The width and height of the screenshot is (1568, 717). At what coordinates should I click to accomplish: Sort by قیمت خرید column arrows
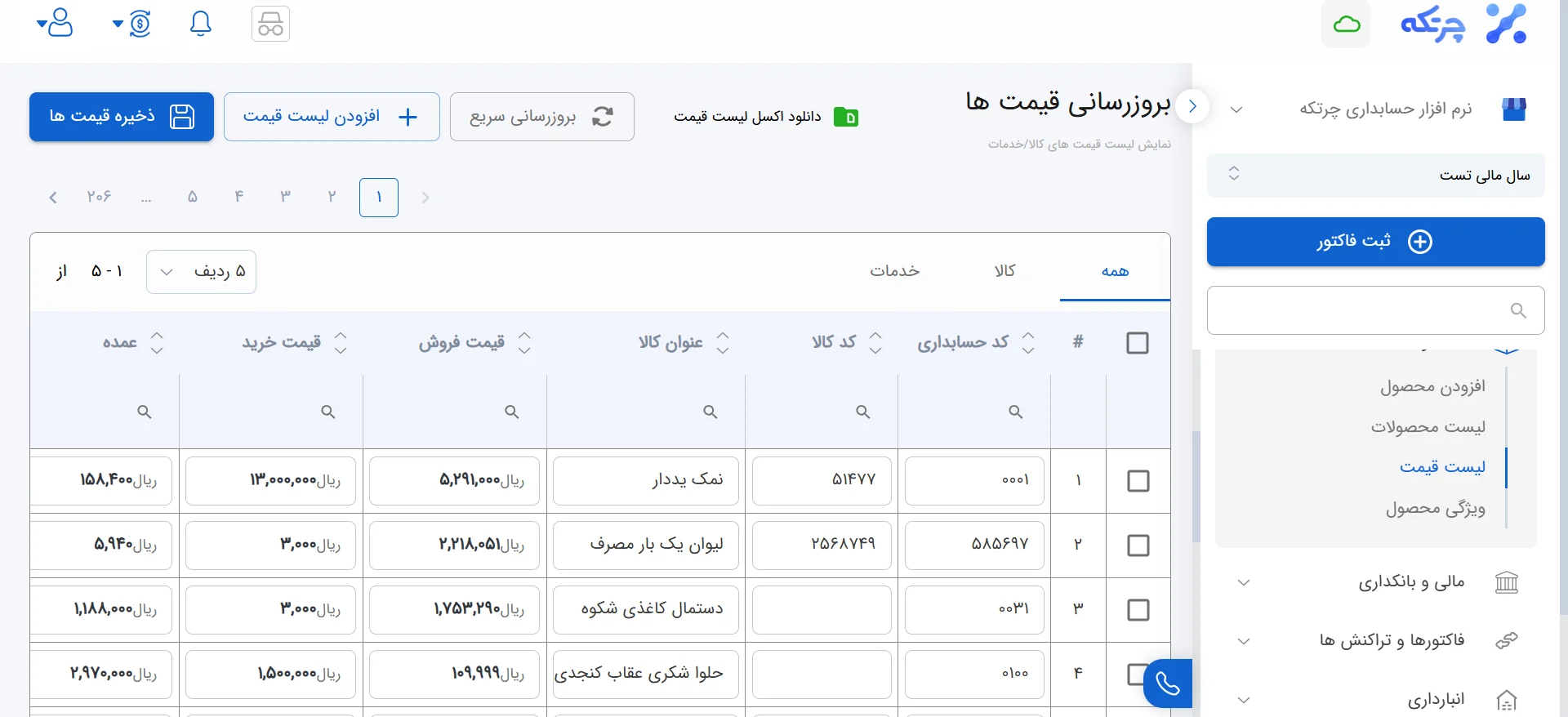click(x=341, y=342)
